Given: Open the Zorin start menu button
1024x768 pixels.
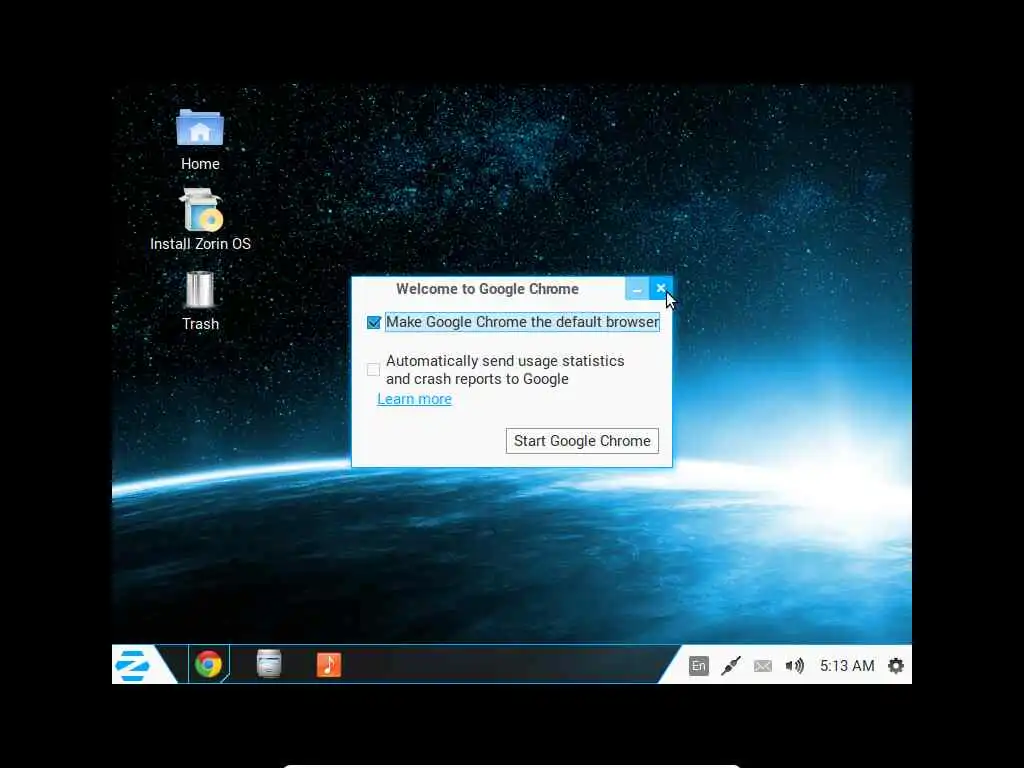Looking at the screenshot, I should 133,665.
